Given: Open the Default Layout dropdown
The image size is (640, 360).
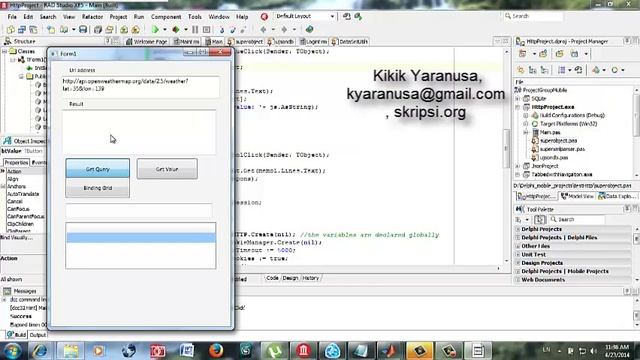Looking at the screenshot, I should [x=332, y=16].
